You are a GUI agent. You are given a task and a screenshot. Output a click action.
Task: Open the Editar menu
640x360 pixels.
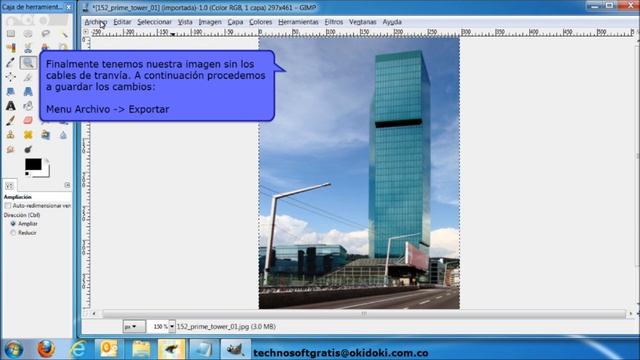pos(122,22)
